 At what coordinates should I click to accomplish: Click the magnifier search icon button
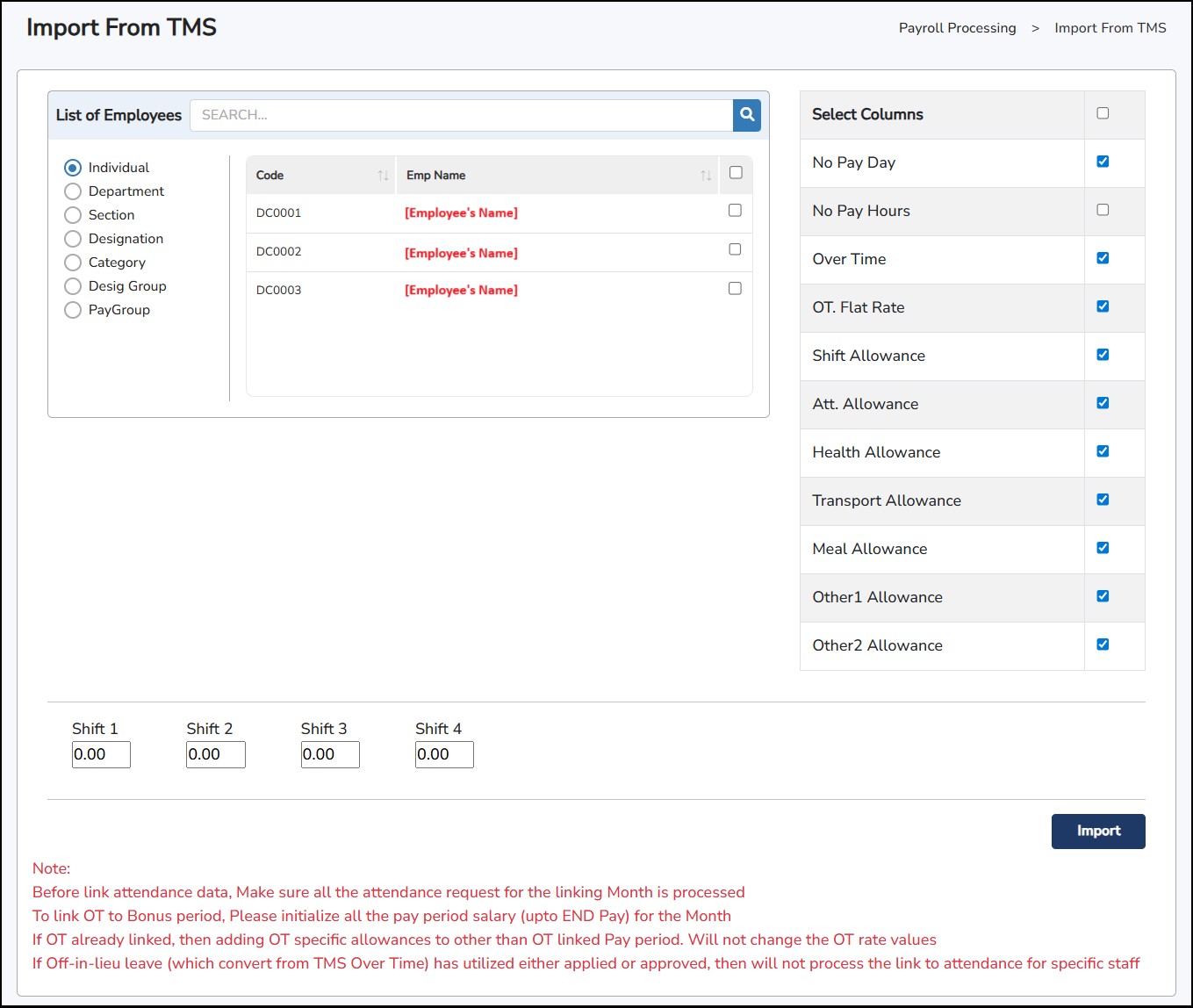pos(746,115)
